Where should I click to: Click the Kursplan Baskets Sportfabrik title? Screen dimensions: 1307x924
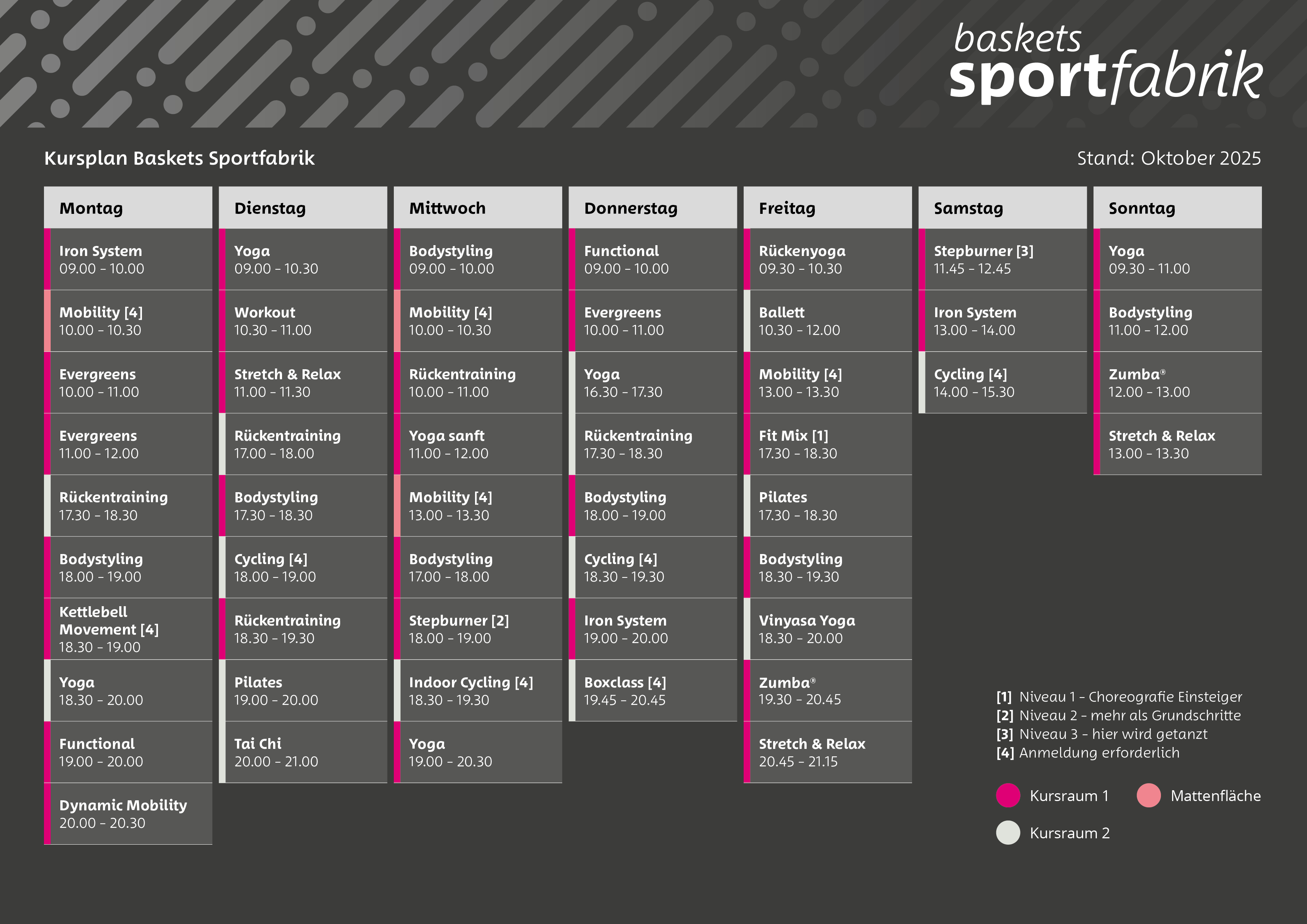click(x=179, y=158)
